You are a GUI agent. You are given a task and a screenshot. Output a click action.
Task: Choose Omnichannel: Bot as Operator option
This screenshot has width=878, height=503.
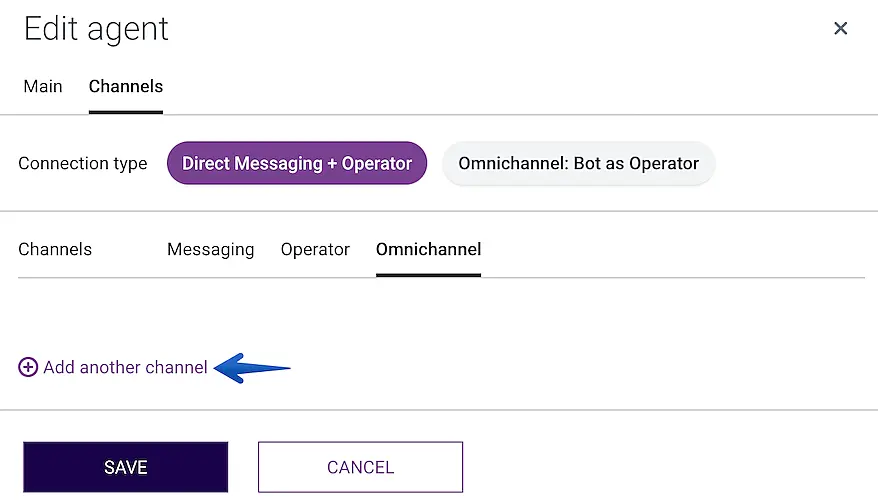coord(578,163)
